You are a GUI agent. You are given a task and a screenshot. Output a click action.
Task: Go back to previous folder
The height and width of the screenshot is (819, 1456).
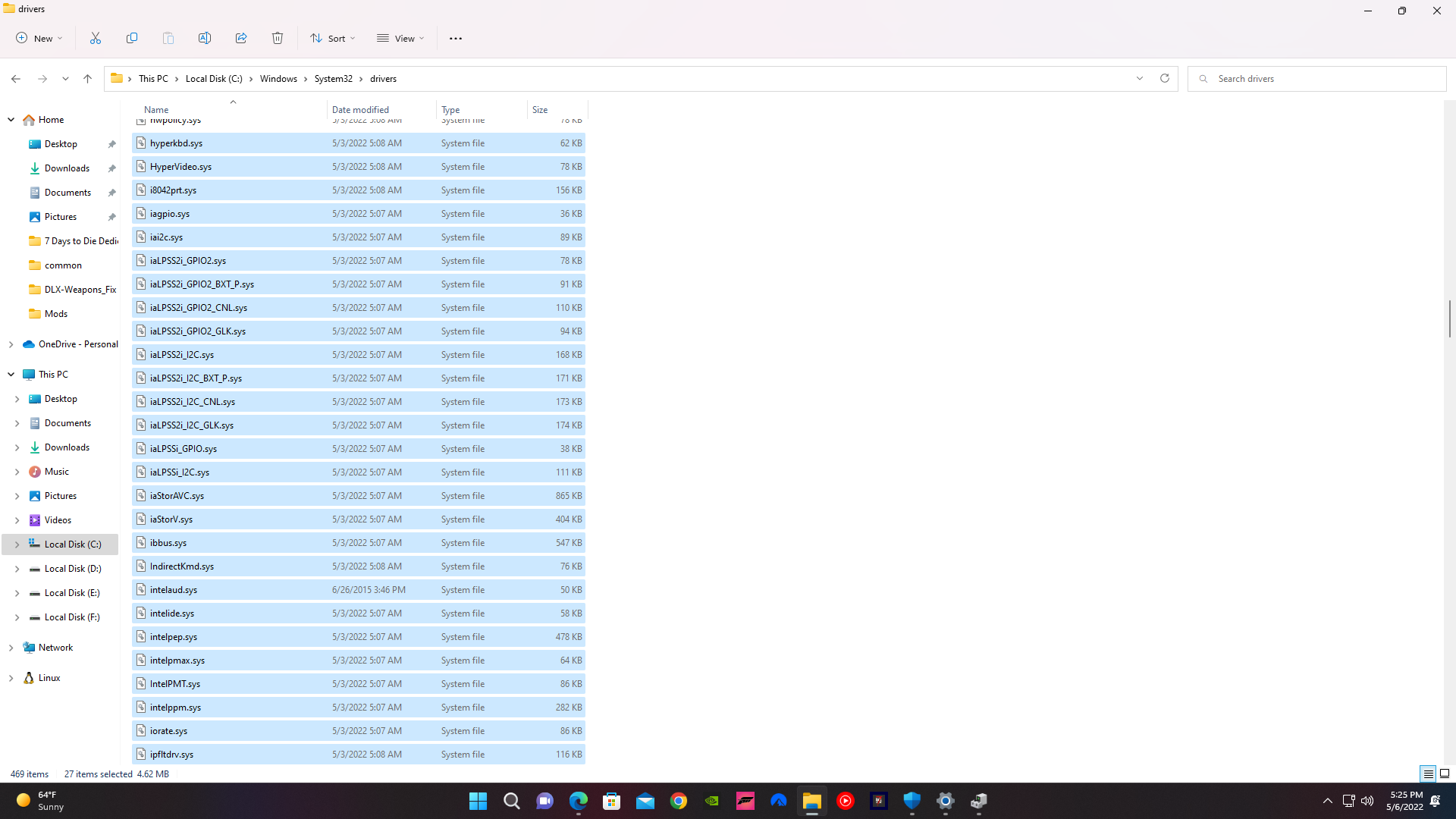click(16, 78)
